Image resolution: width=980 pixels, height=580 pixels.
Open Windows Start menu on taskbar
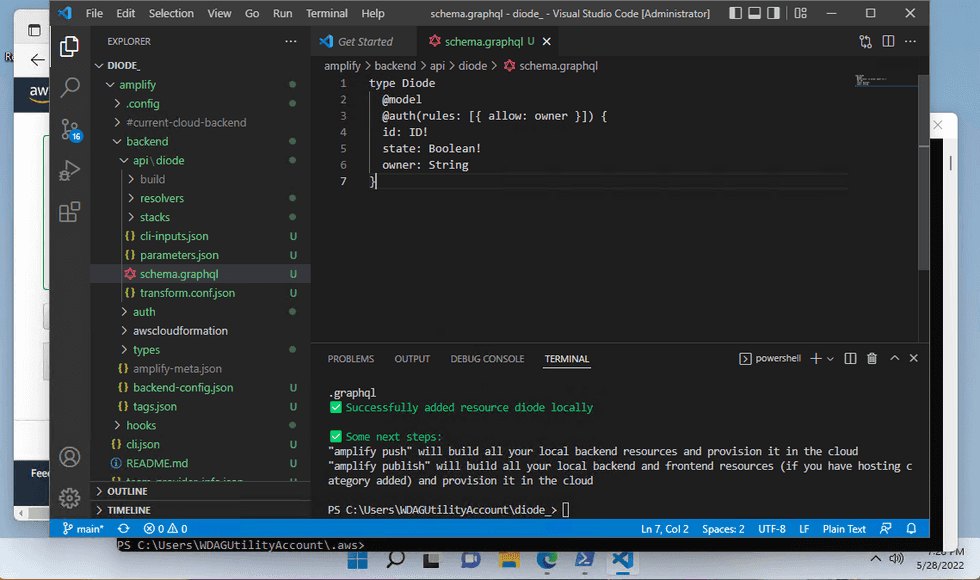[358, 559]
